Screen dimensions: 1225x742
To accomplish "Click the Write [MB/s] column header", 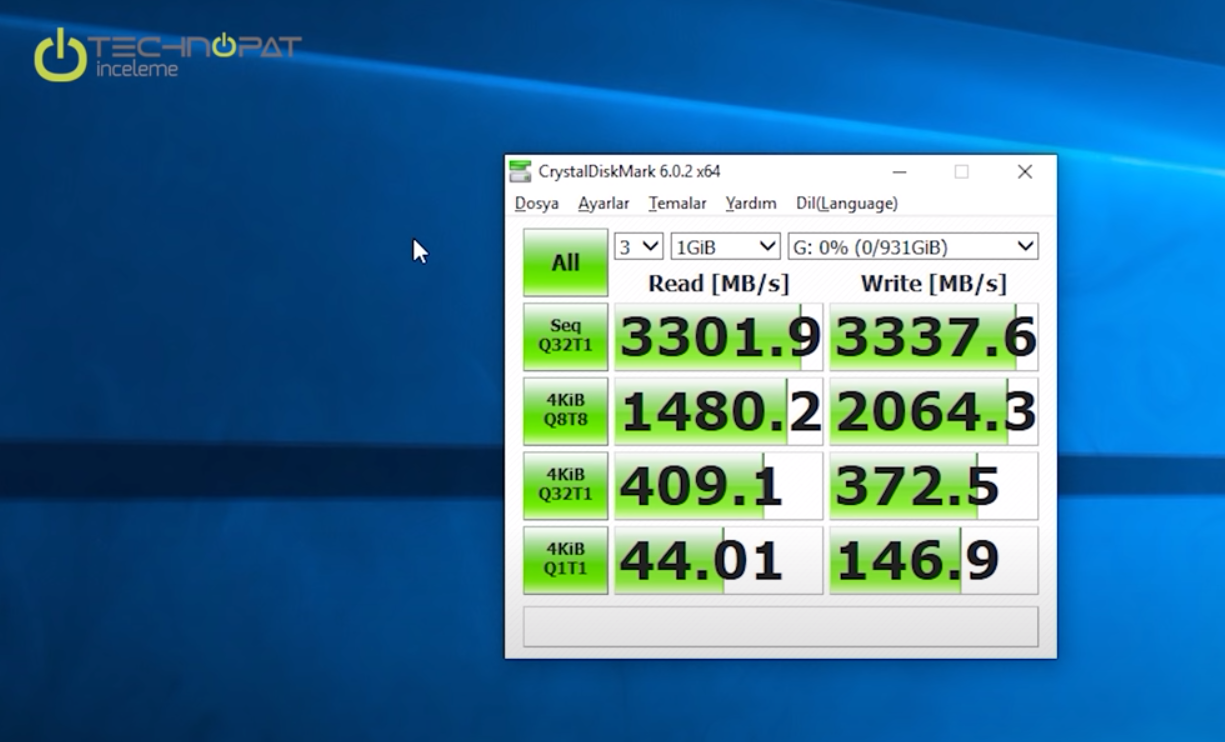I will (x=934, y=283).
